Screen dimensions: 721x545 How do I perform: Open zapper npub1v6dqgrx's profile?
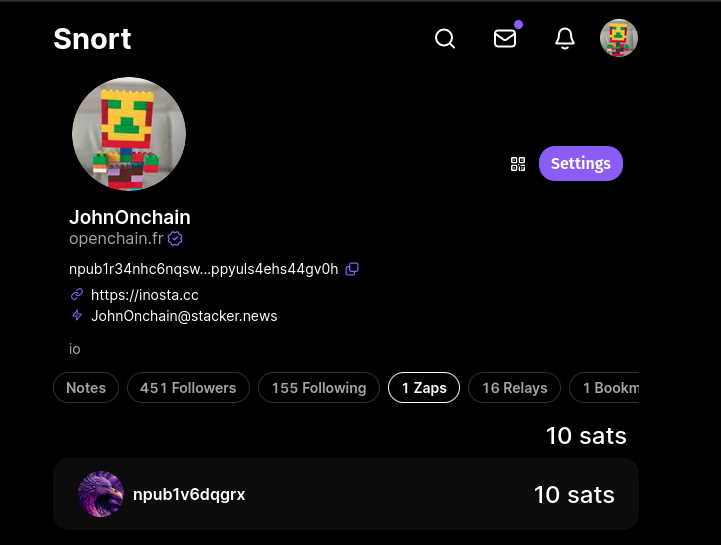(x=189, y=494)
